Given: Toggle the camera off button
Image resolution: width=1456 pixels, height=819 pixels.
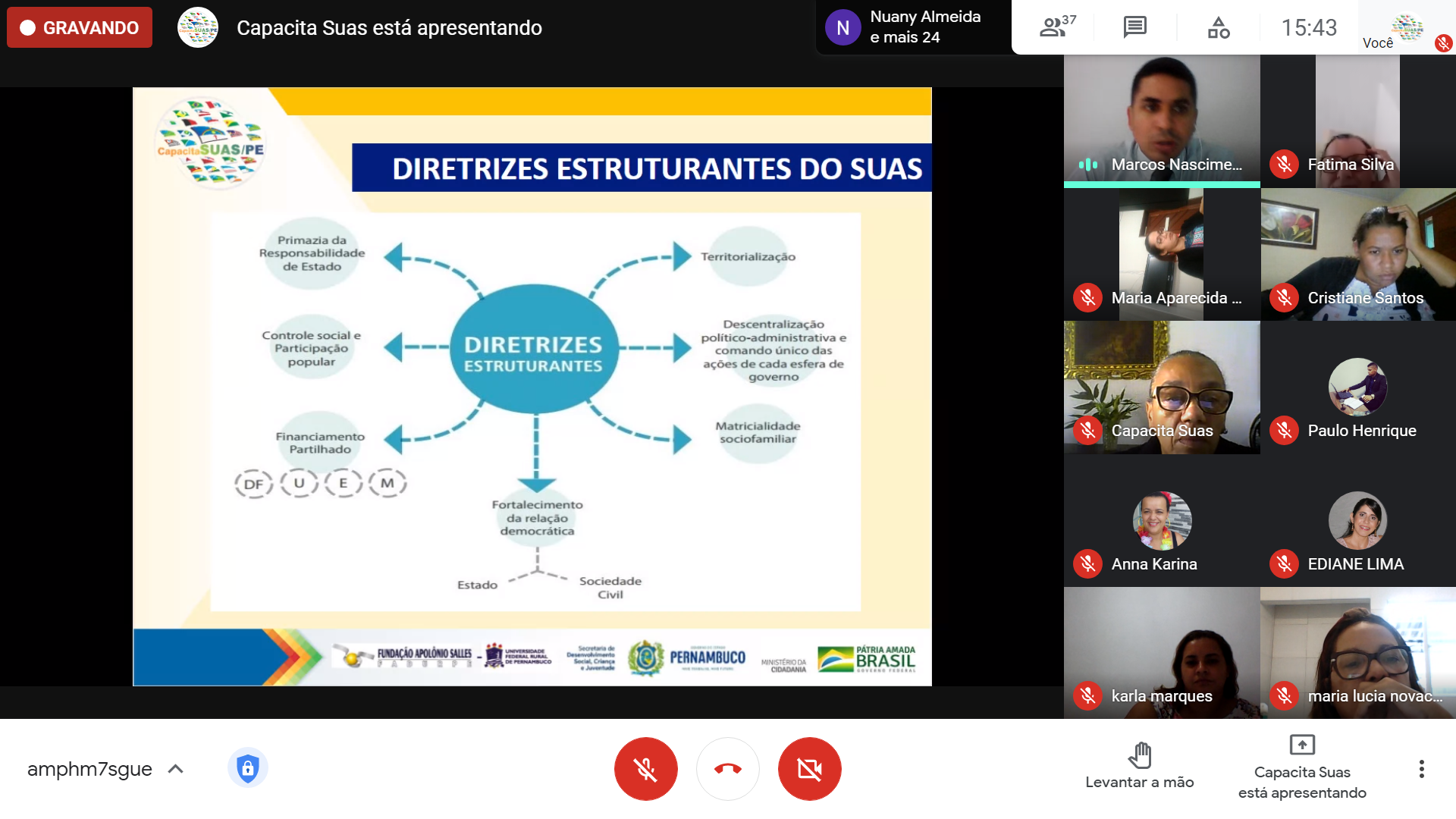Looking at the screenshot, I should pos(809,769).
